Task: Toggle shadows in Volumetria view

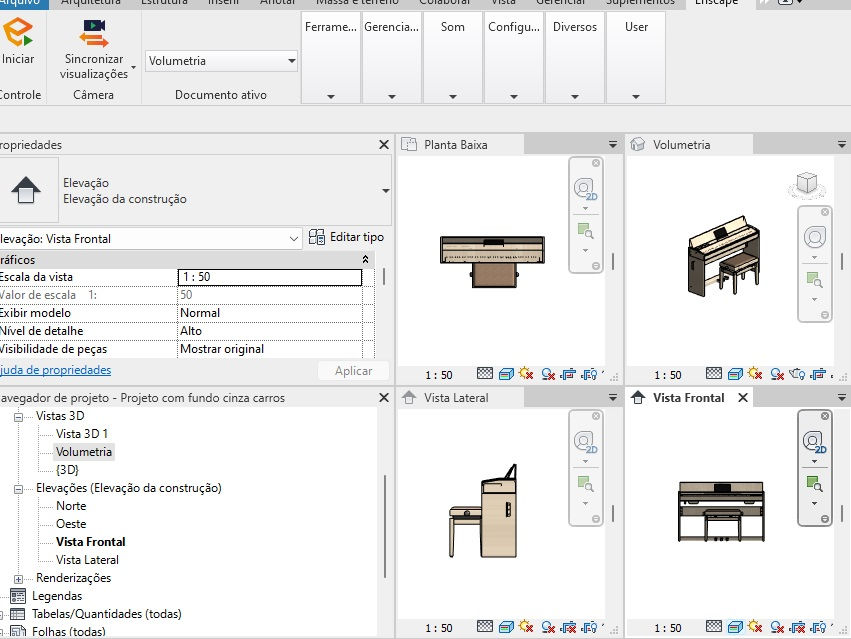Action: pyautogui.click(x=777, y=374)
